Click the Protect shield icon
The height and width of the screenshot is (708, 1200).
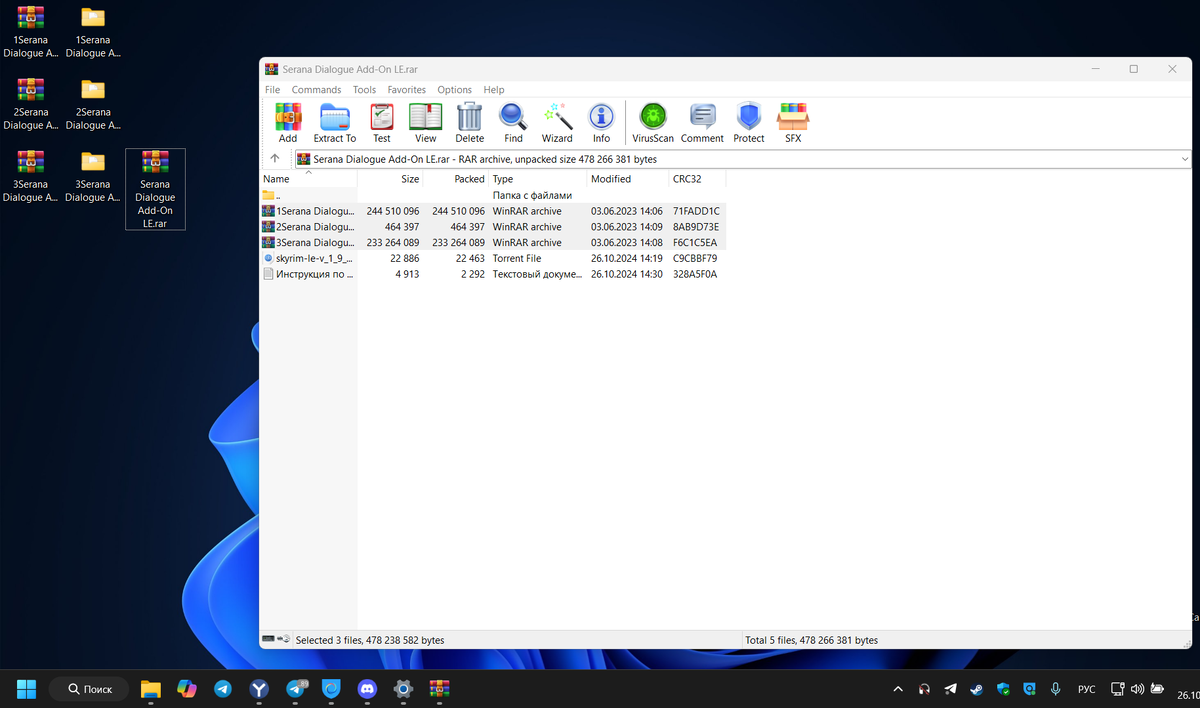748,122
